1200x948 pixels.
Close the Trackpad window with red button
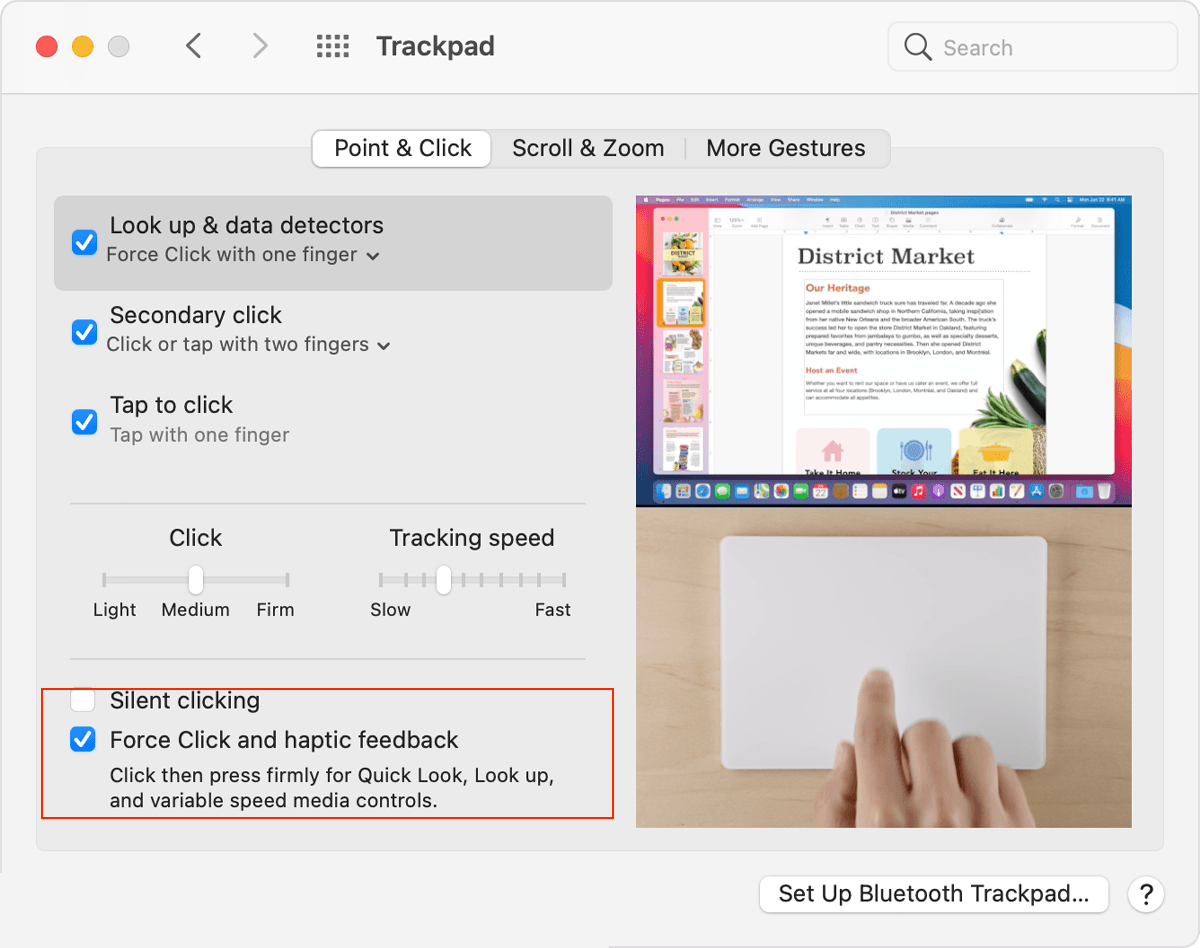[x=47, y=46]
